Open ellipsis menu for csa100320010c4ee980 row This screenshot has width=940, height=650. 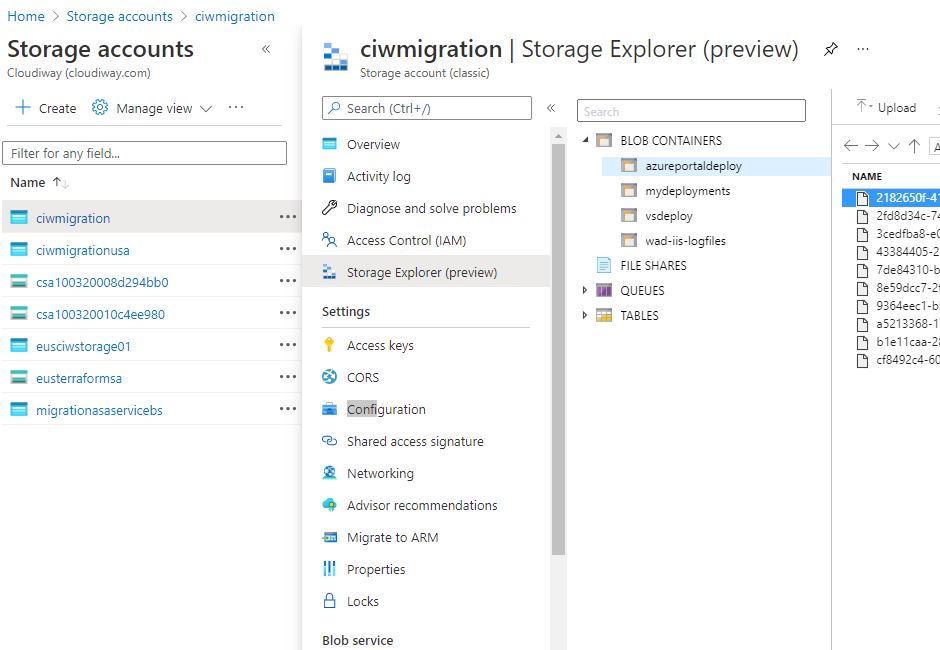coord(288,312)
